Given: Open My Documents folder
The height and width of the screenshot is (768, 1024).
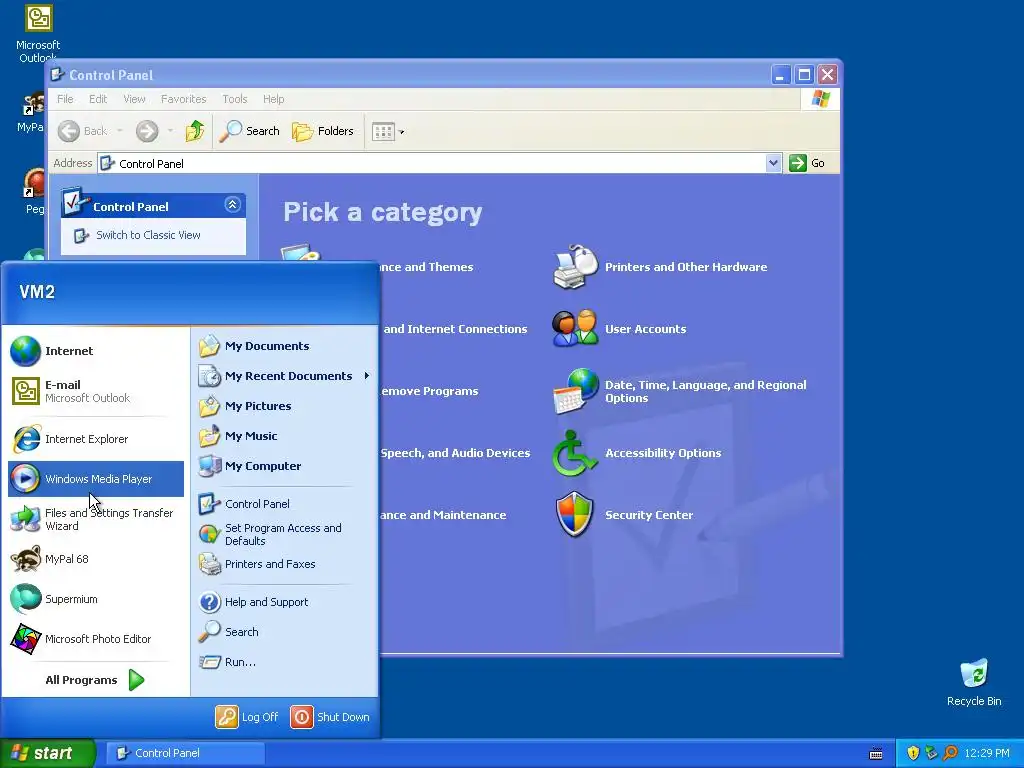Looking at the screenshot, I should click(x=284, y=345).
